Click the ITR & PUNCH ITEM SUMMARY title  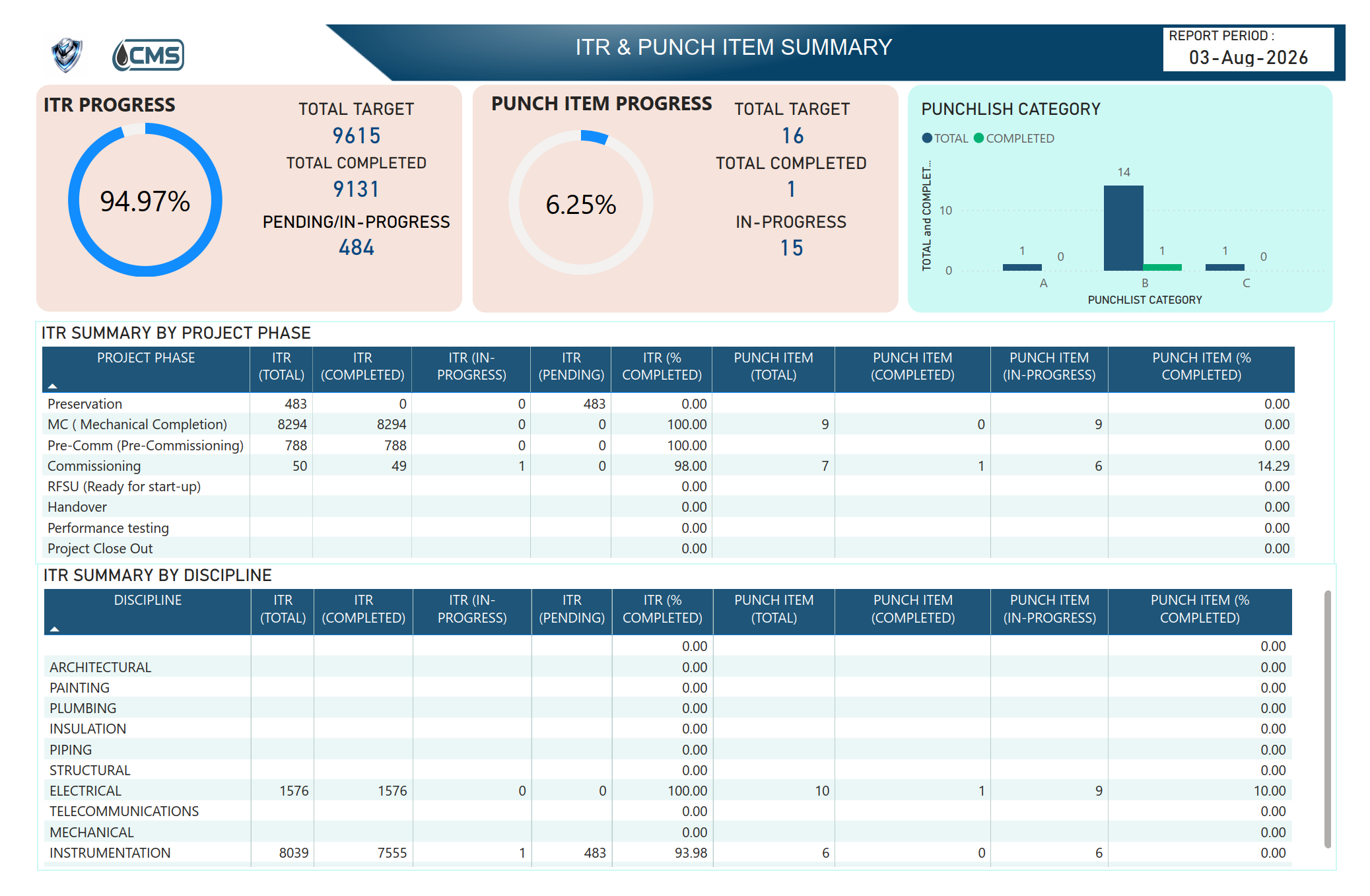point(734,48)
